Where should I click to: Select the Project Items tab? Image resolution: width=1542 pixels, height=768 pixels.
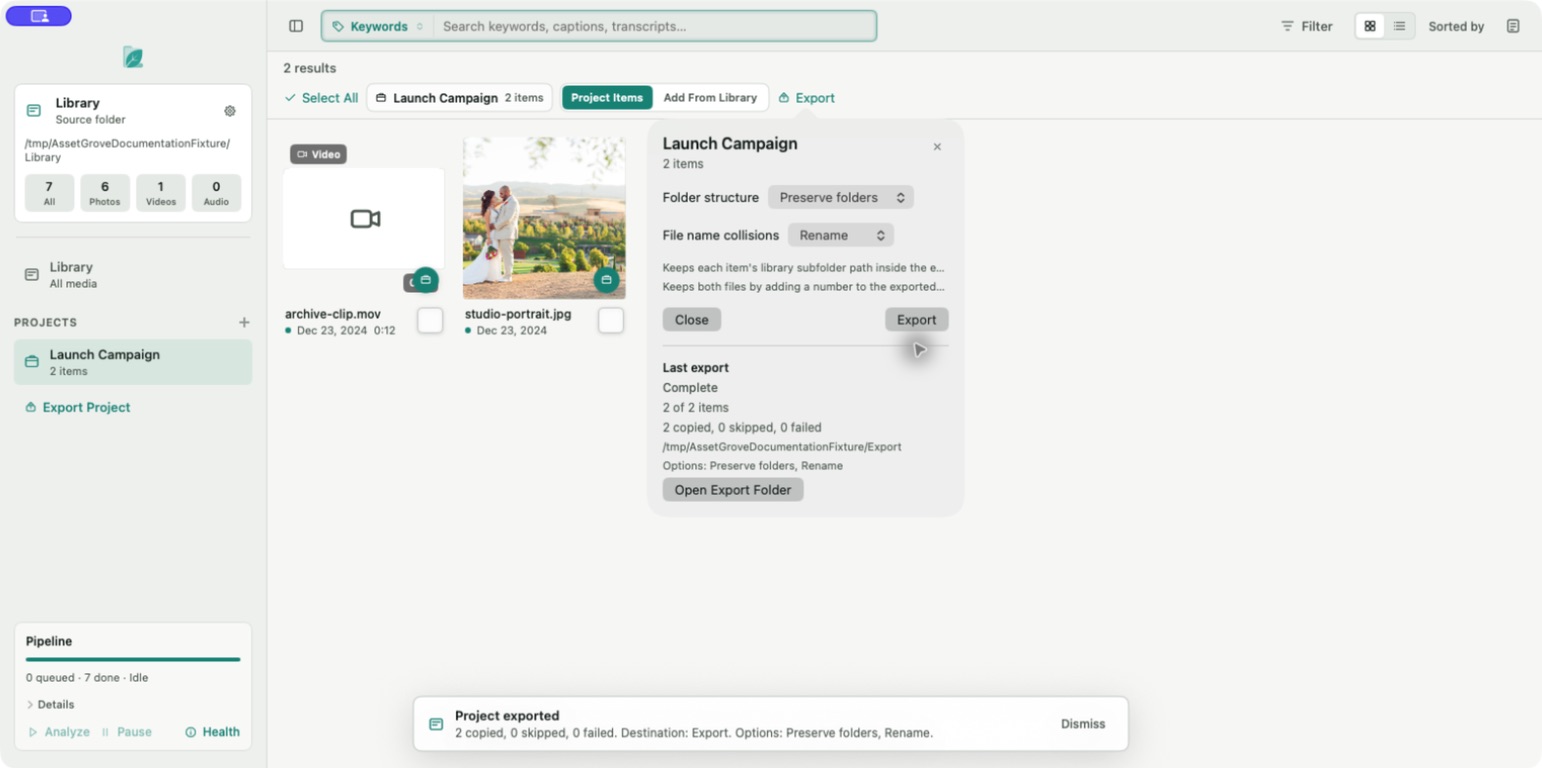pos(607,98)
